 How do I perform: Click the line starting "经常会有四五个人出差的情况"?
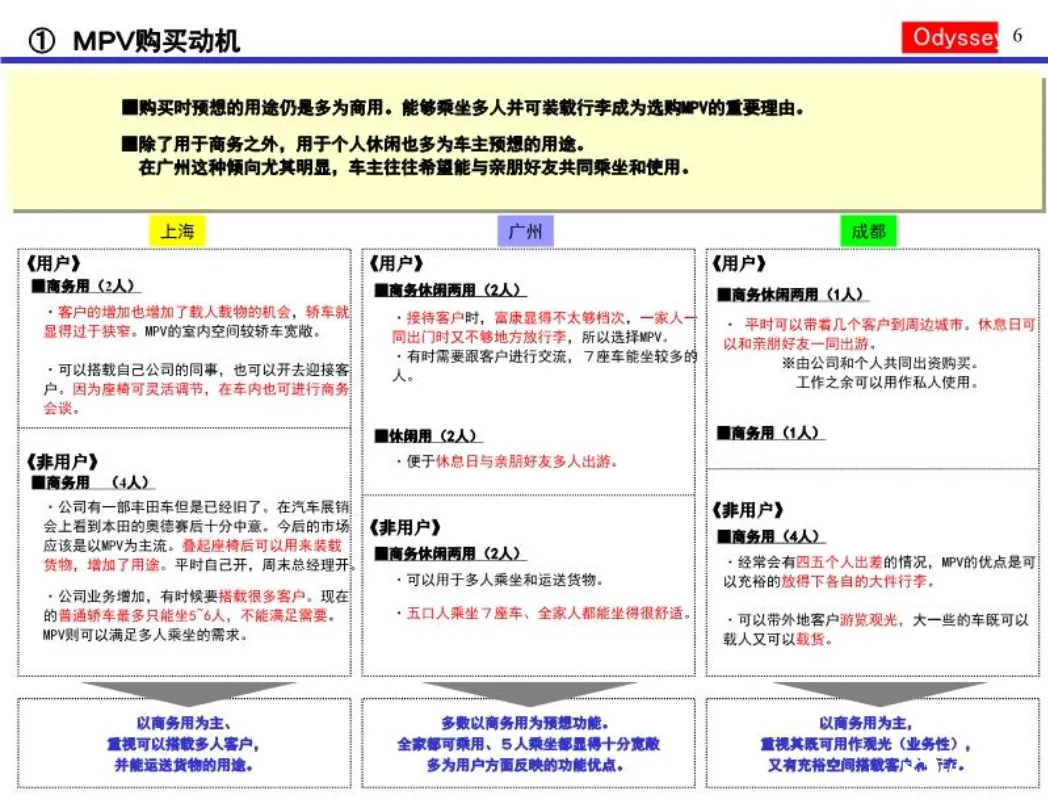click(x=882, y=562)
